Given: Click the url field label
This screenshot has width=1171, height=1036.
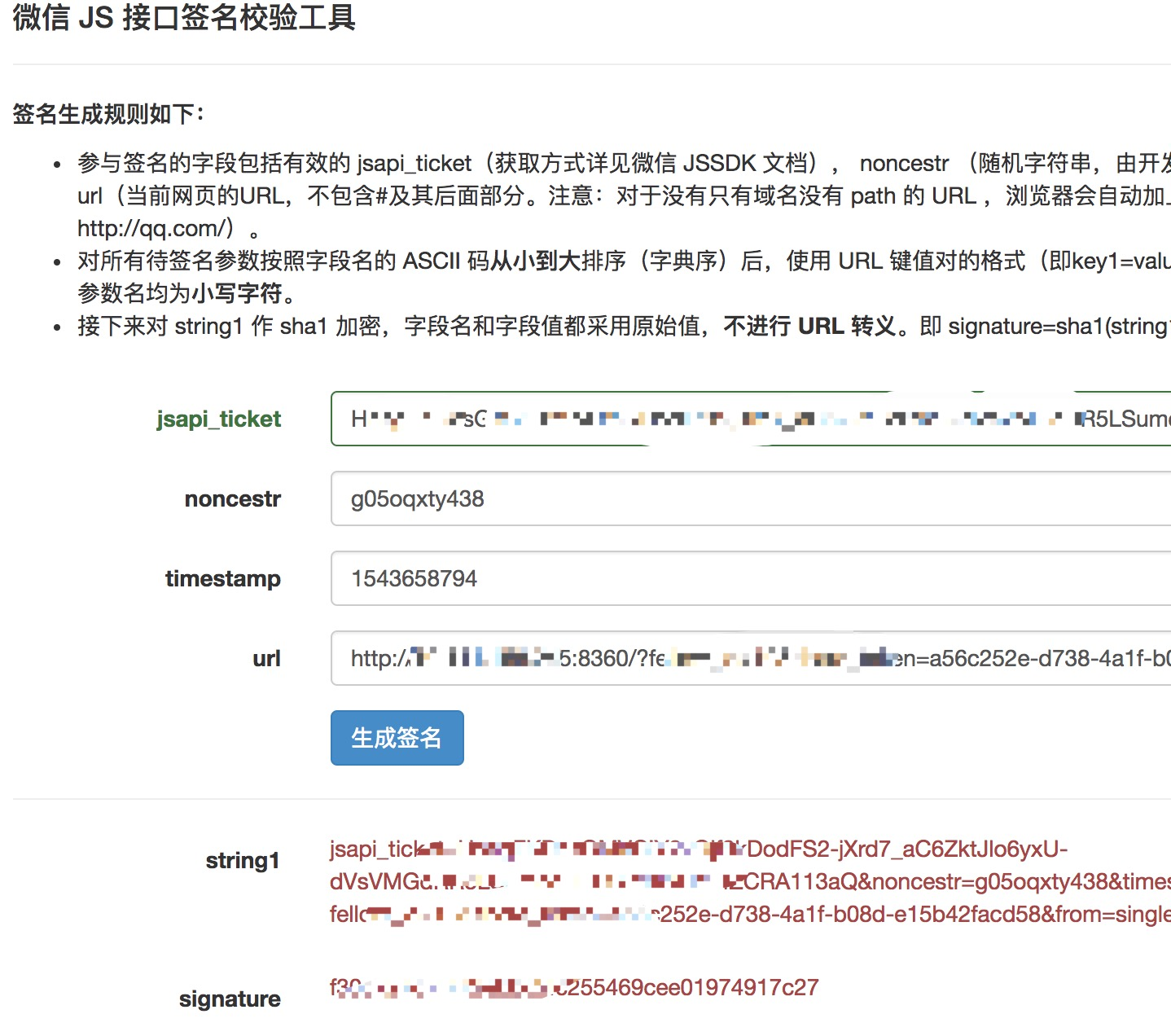Looking at the screenshot, I should point(266,658).
